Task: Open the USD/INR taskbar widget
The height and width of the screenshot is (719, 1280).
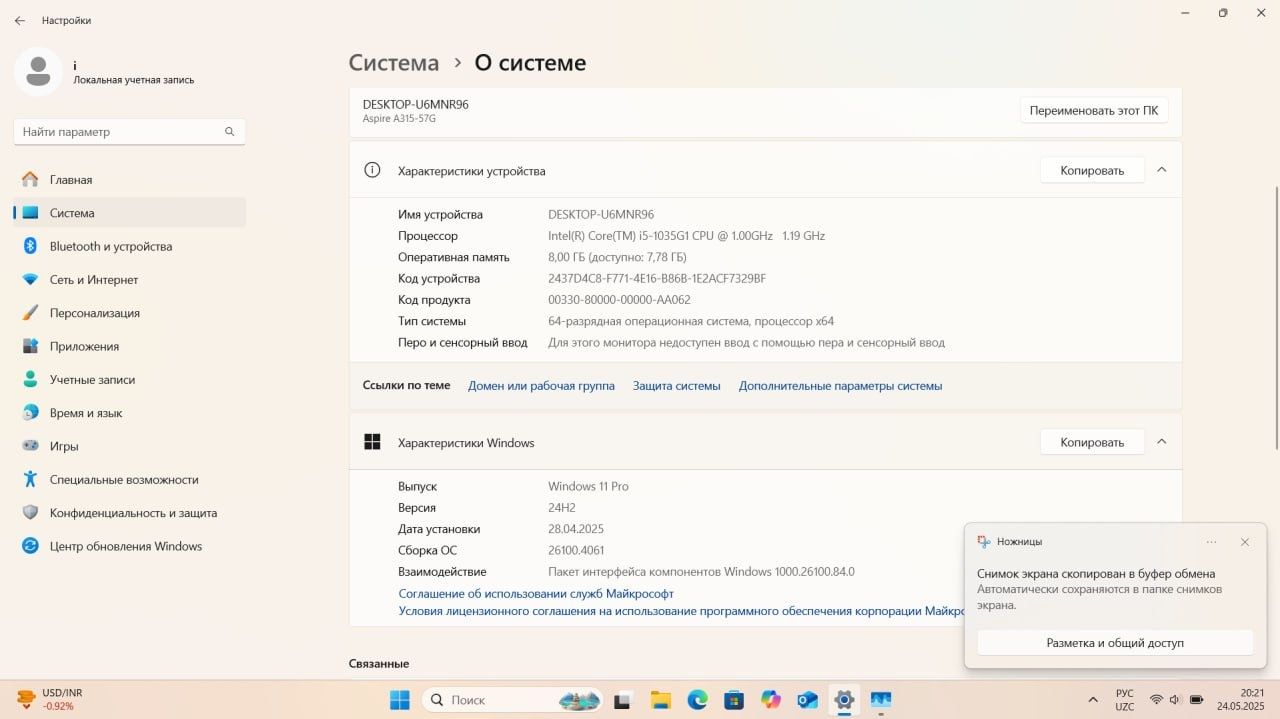Action: tap(50, 700)
